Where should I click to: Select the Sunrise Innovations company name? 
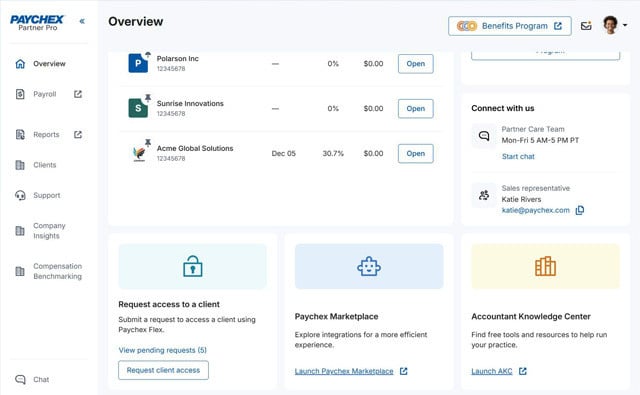tap(190, 104)
